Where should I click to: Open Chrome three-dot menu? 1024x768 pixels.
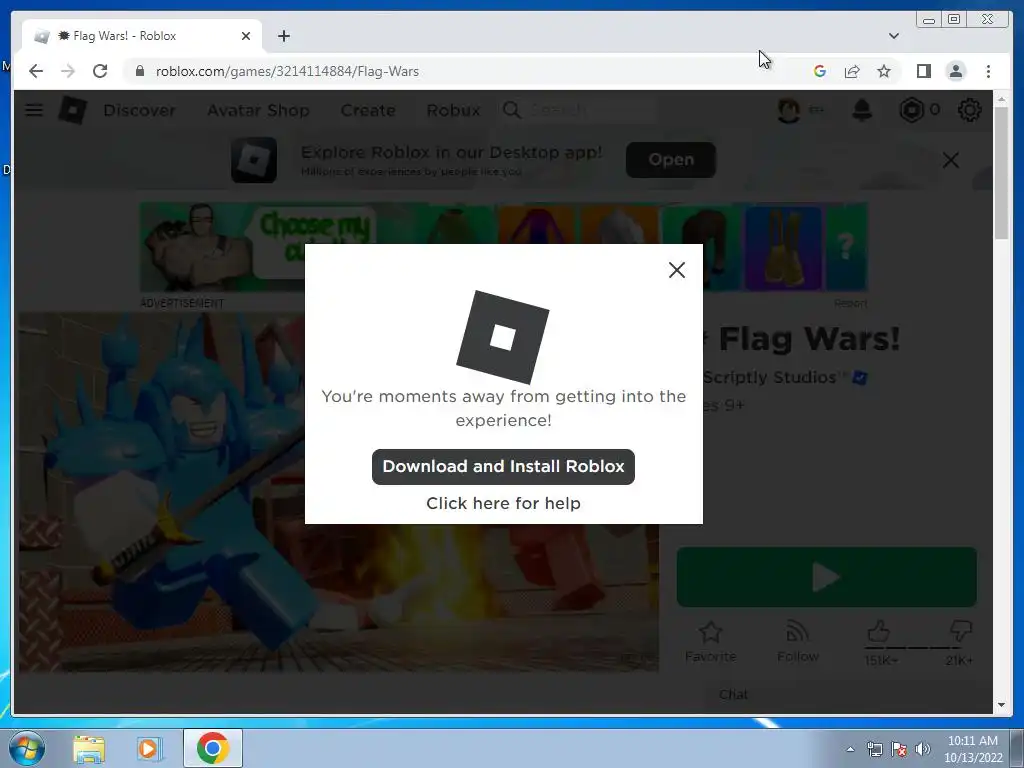point(988,71)
